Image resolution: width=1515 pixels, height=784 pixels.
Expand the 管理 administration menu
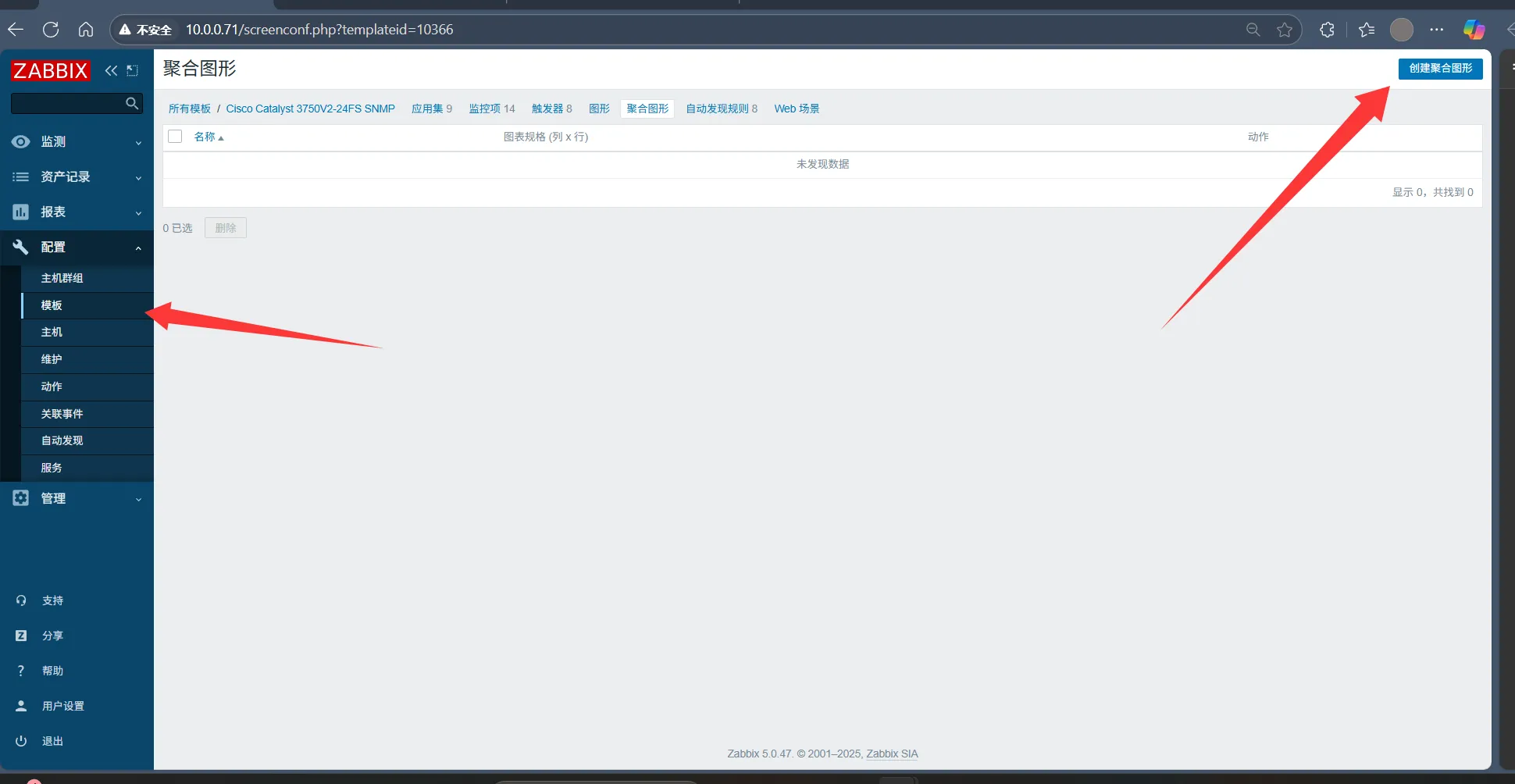[77, 498]
